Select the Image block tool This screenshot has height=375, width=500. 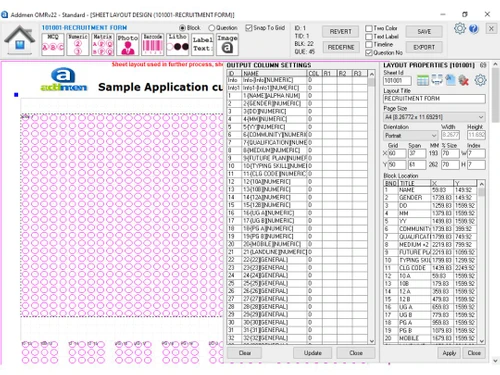227,44
